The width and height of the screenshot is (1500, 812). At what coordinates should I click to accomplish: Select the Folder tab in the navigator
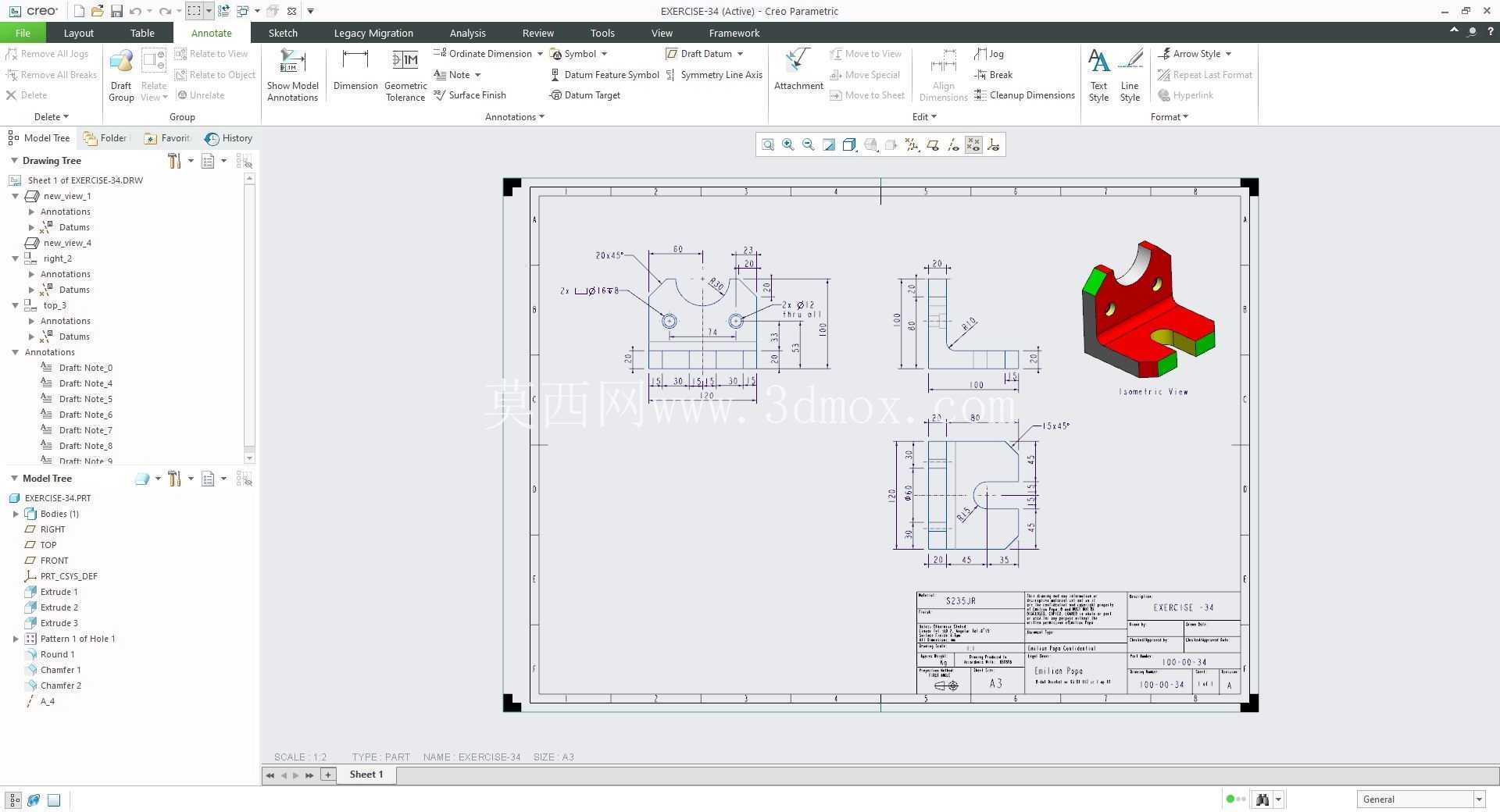(x=105, y=138)
